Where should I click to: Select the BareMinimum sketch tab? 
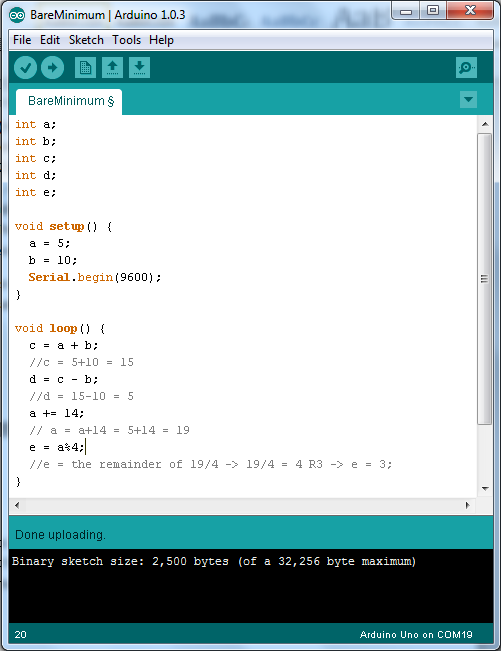click(69, 101)
